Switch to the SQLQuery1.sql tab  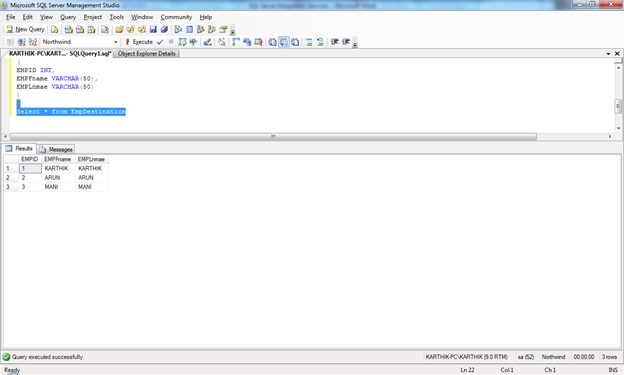pos(60,54)
